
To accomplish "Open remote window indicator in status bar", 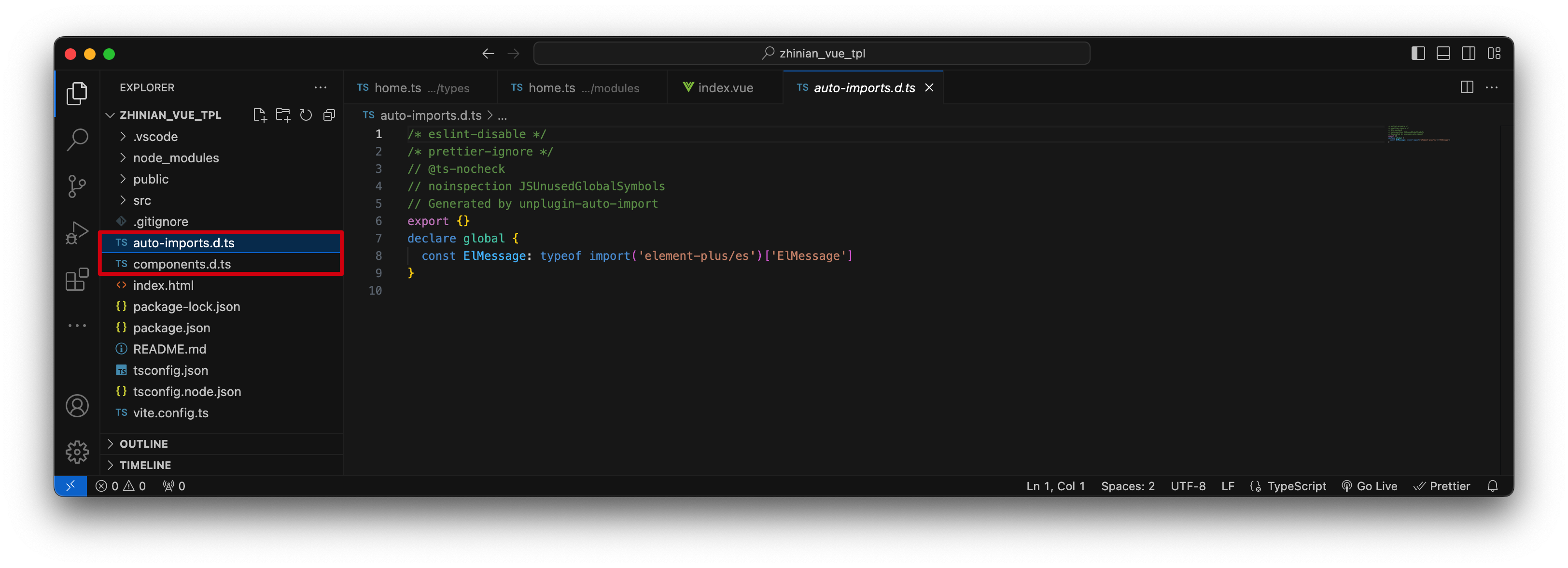I will (70, 486).
